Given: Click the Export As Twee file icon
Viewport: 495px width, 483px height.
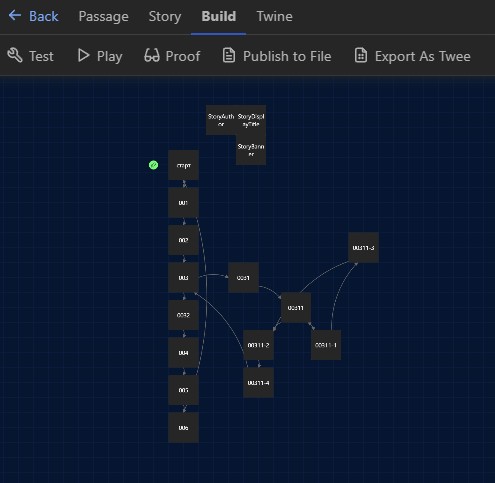Looking at the screenshot, I should click(x=361, y=55).
